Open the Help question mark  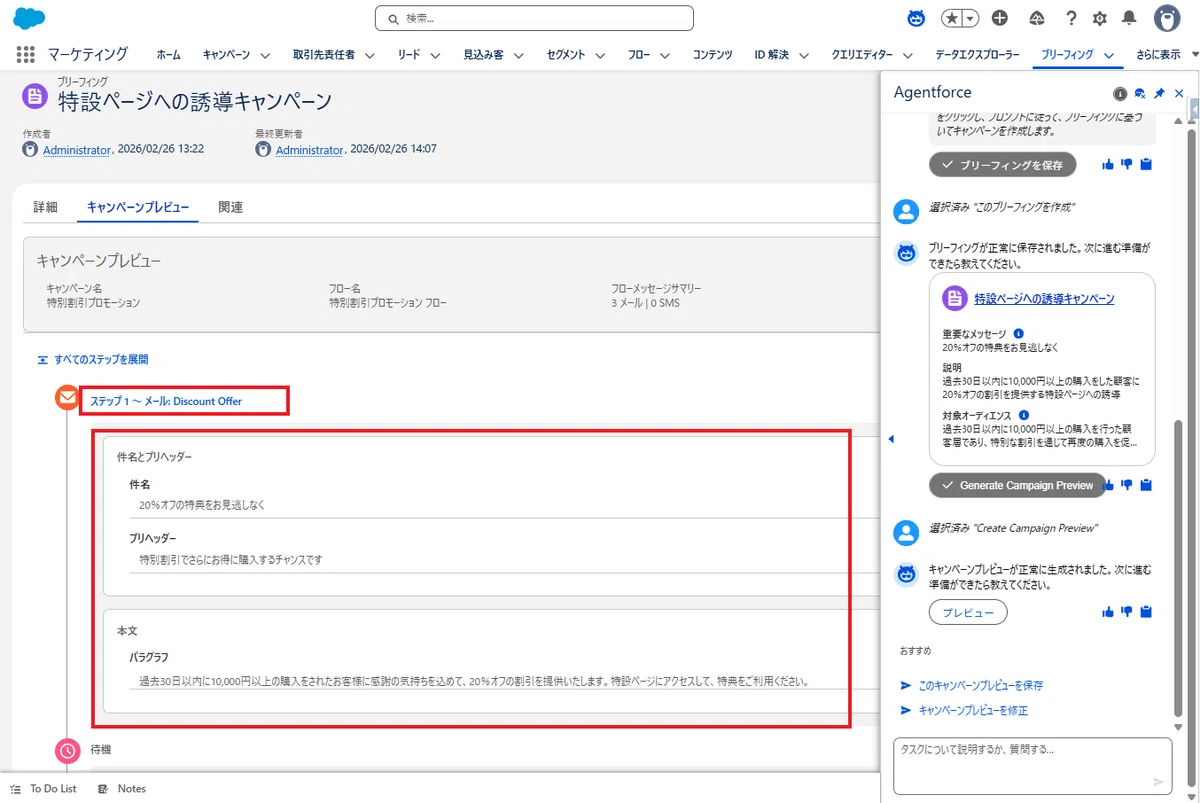tap(1071, 18)
